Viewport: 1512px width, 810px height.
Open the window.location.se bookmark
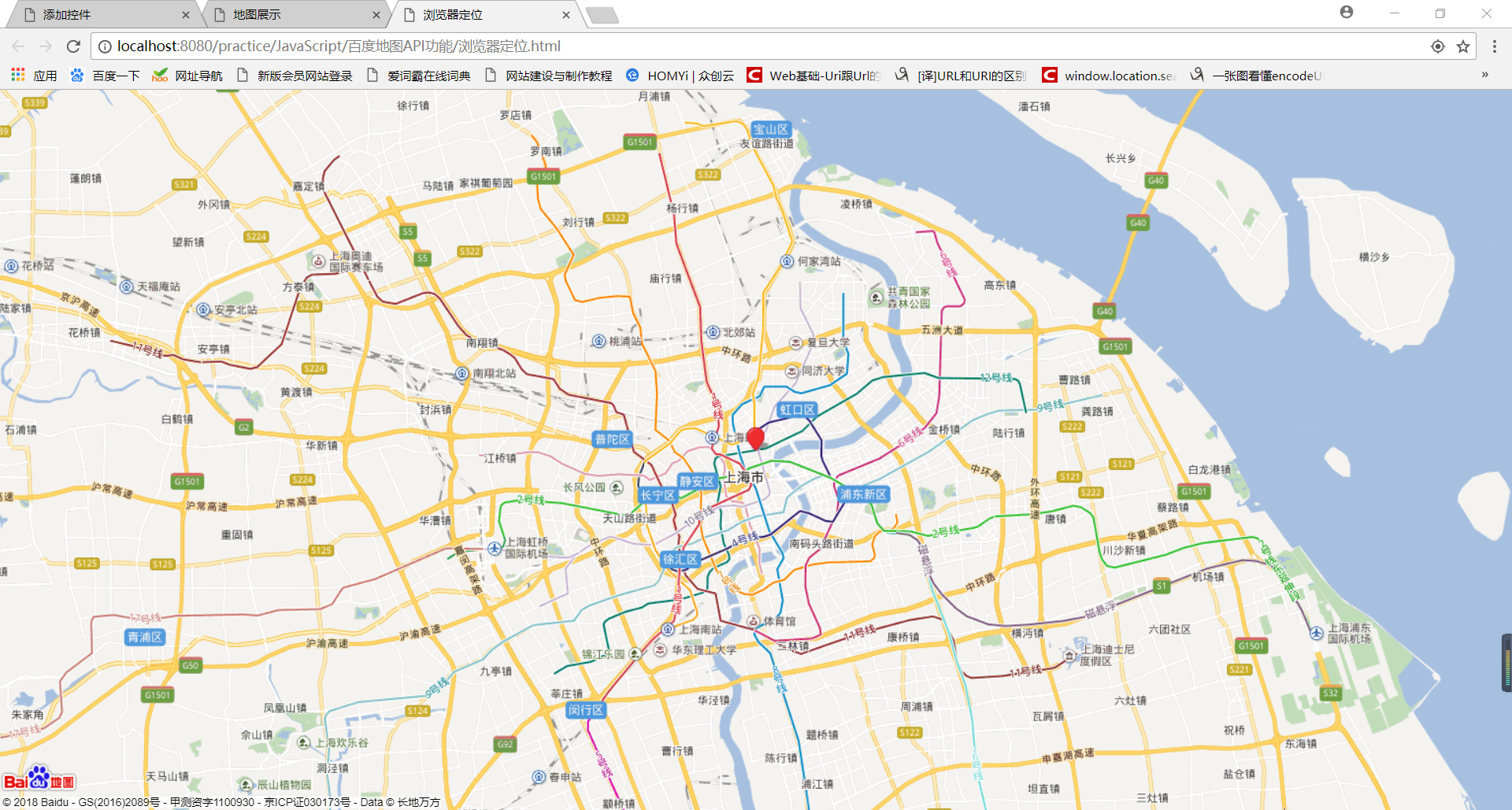click(x=1108, y=76)
